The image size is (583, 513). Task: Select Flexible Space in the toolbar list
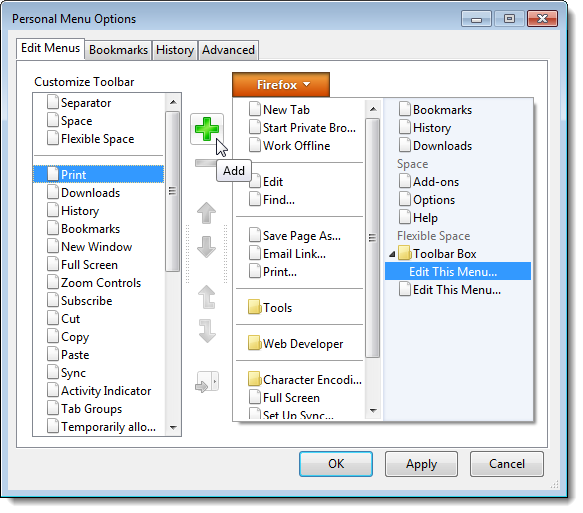[97, 139]
